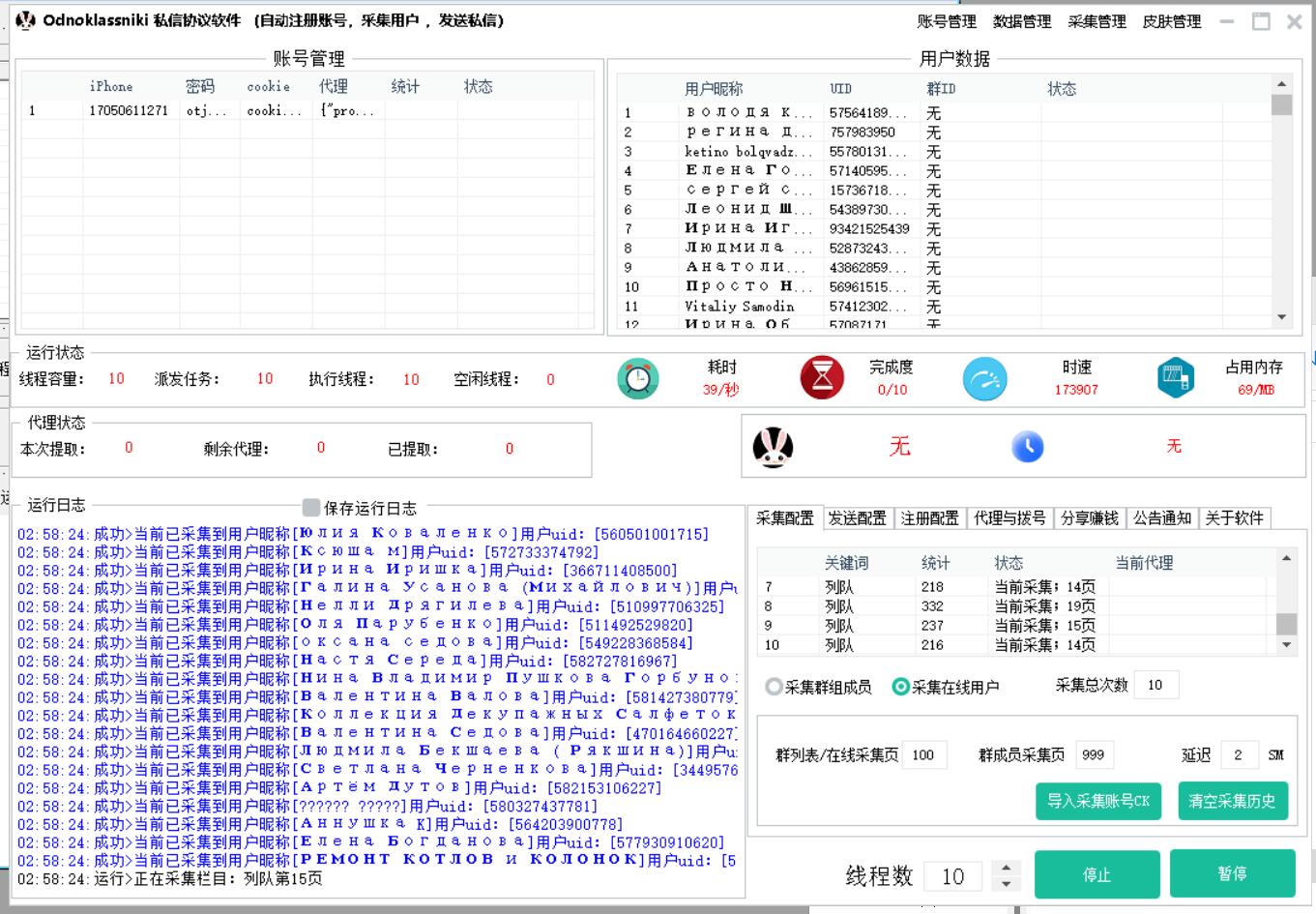Viewport: 1316px width, 914px height.
Task: Click the memory usage chip icon
Action: click(1176, 378)
